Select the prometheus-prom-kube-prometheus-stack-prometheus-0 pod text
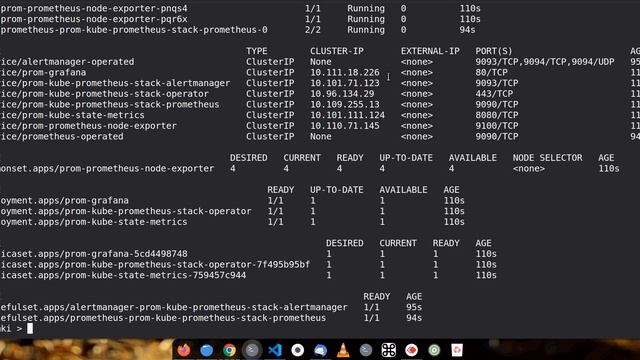Viewport: 640px width, 360px height. tap(134, 30)
